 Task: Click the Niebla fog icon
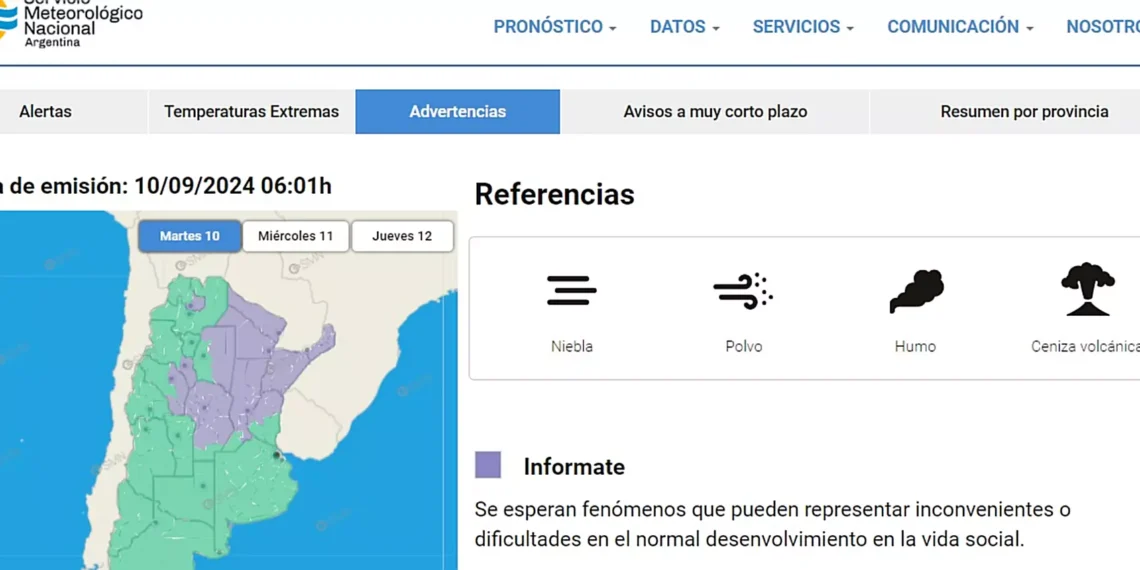(x=571, y=291)
